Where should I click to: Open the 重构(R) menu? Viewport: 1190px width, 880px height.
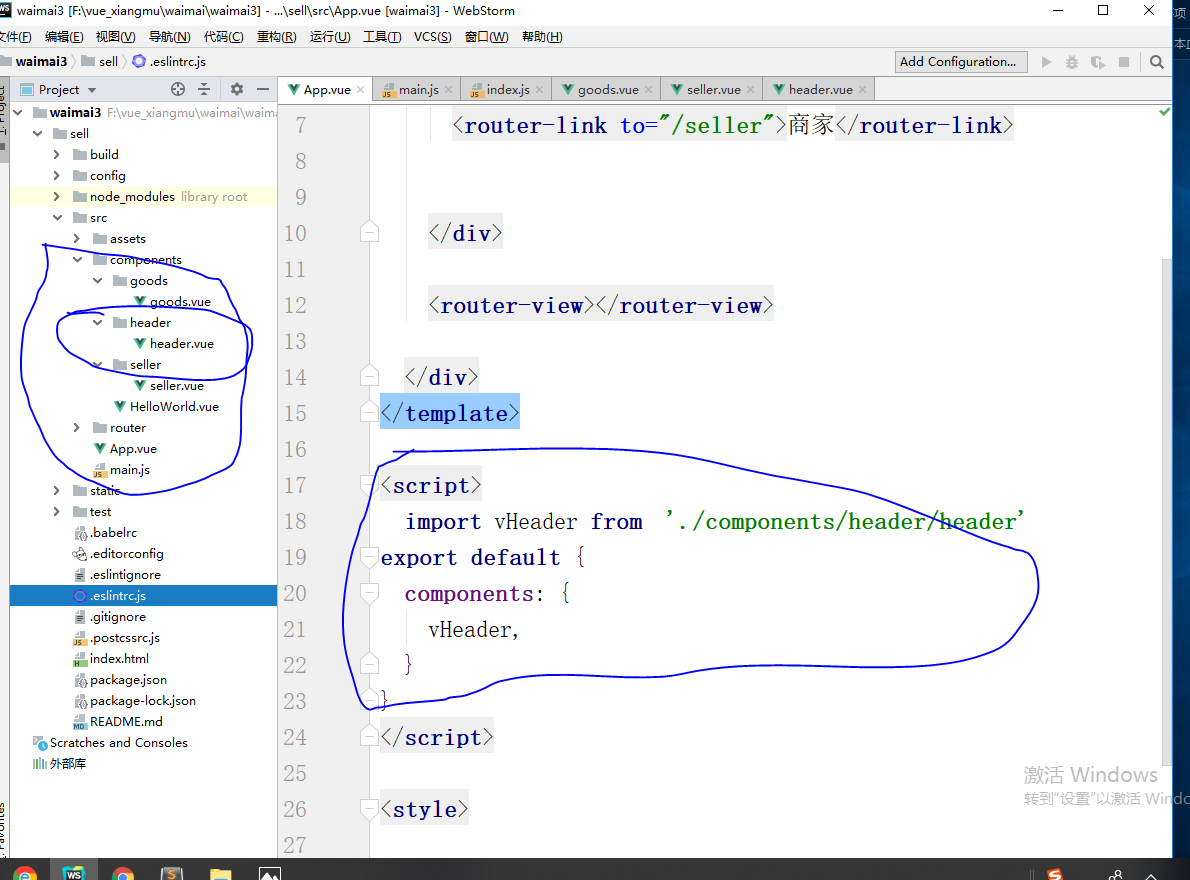click(x=276, y=36)
